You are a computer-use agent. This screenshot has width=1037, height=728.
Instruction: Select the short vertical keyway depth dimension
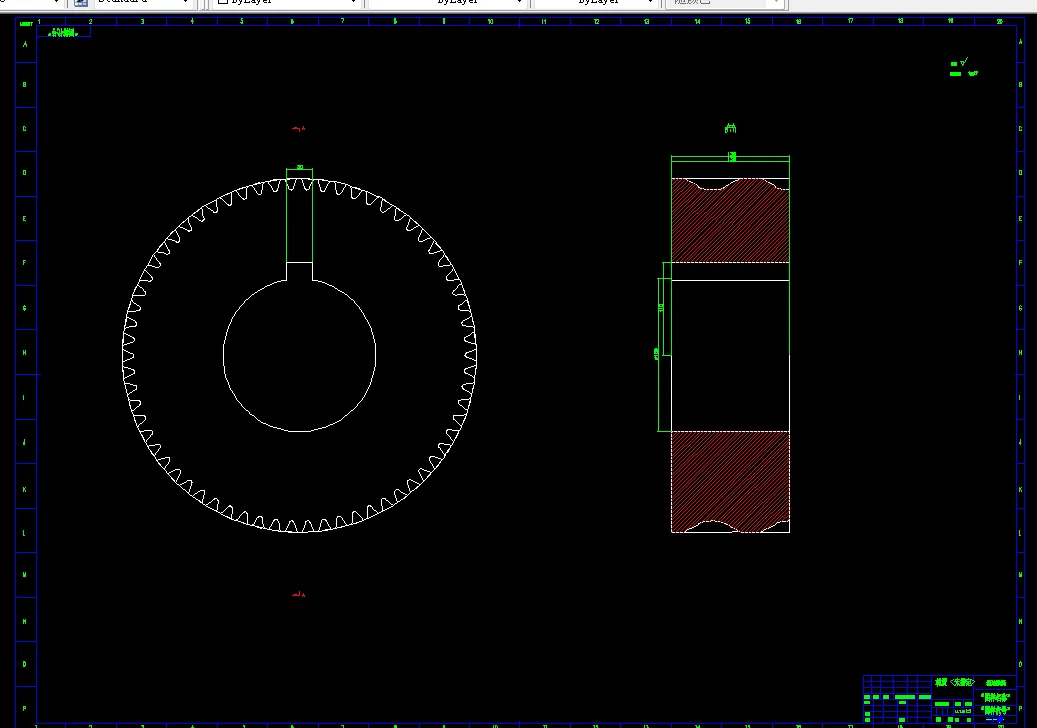click(x=661, y=308)
